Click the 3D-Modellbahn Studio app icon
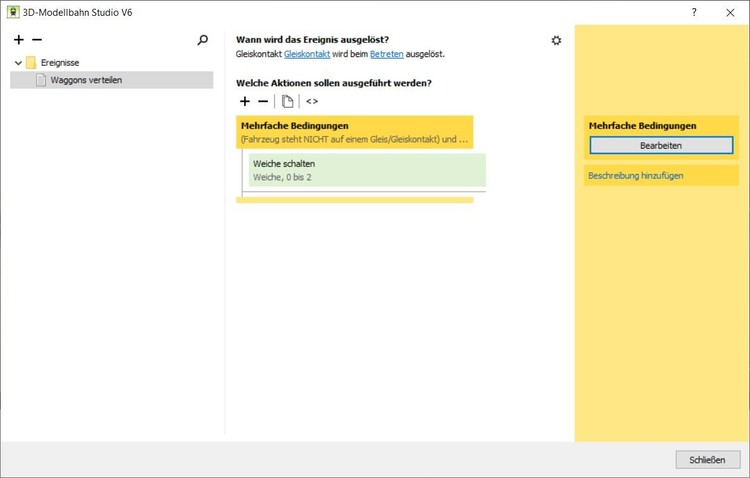Viewport: 750px width, 478px height. click(12, 12)
